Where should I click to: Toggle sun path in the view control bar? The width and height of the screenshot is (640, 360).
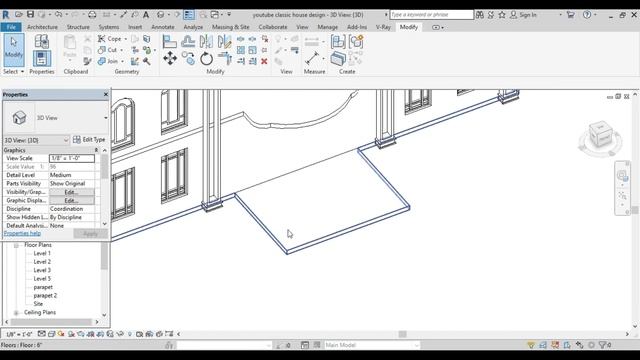(61, 334)
